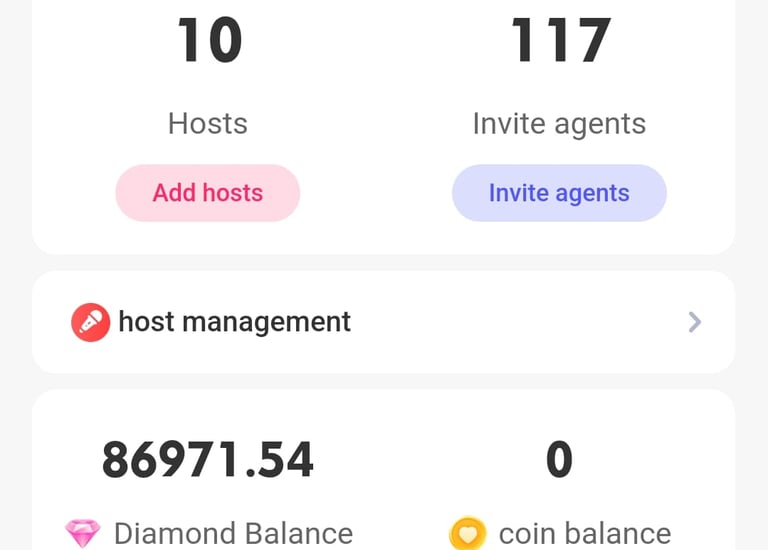The image size is (768, 550).
Task: Select the invited agents count 117
Action: point(560,40)
